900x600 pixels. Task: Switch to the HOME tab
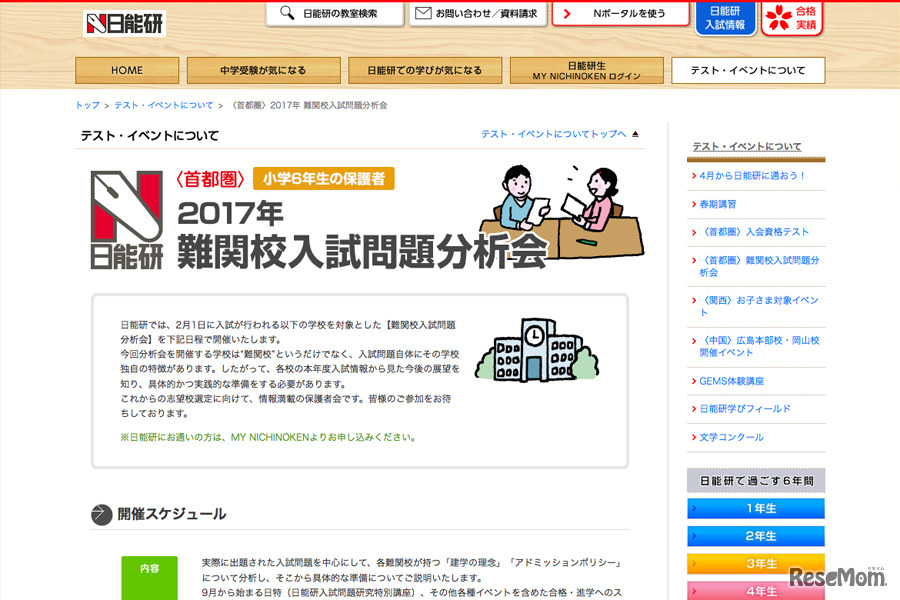click(x=125, y=70)
